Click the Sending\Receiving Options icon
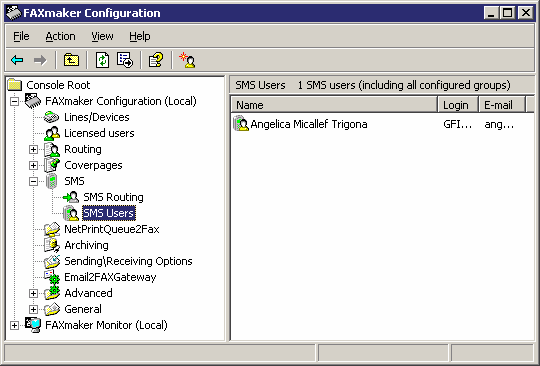The height and width of the screenshot is (366, 540). [x=52, y=261]
